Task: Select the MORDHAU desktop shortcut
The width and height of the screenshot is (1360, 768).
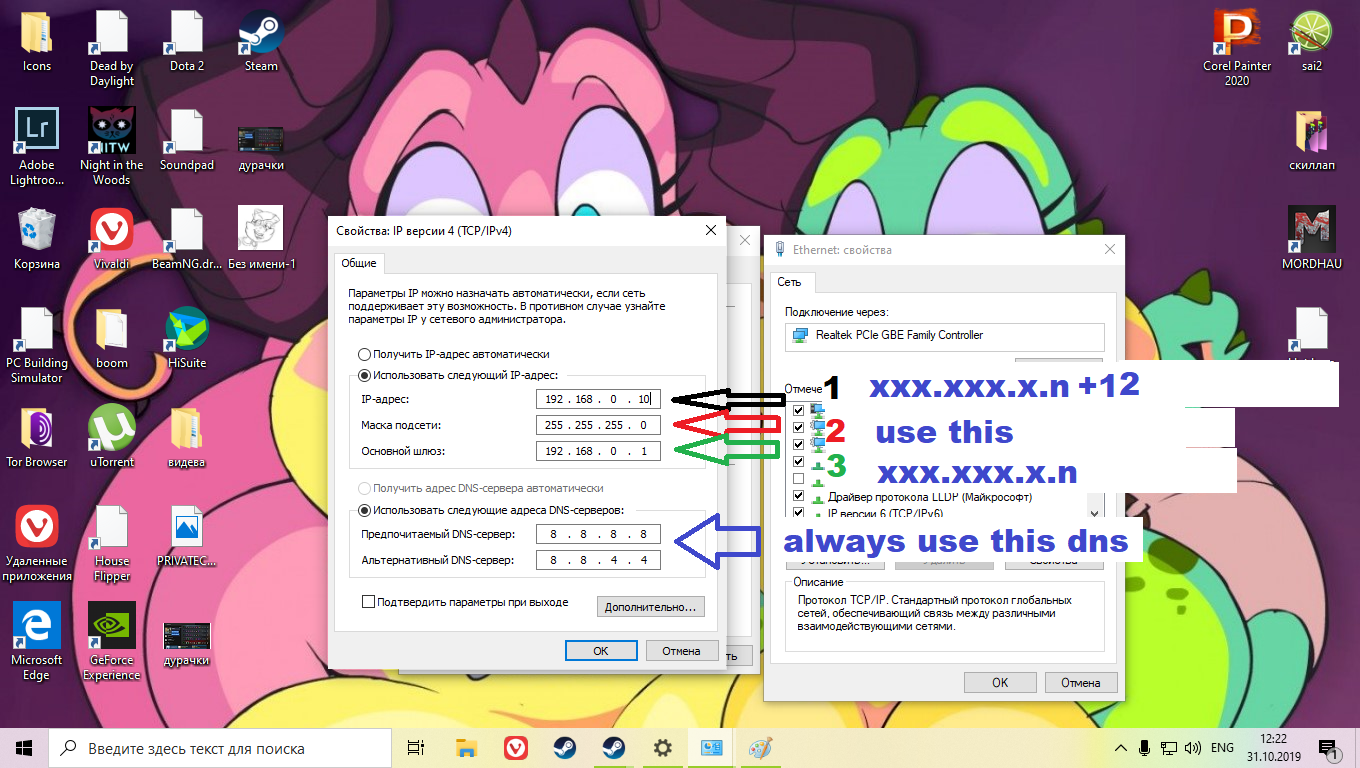Action: [x=1312, y=239]
